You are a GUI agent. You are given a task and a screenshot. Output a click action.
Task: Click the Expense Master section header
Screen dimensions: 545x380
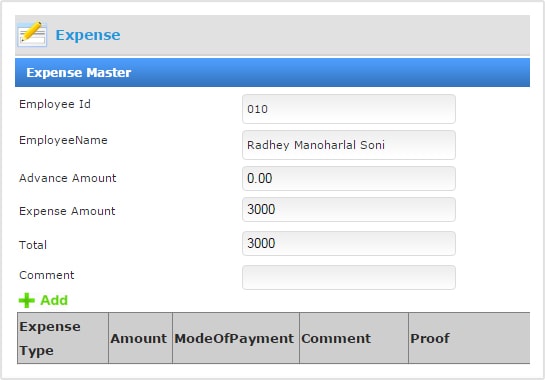pos(272,73)
